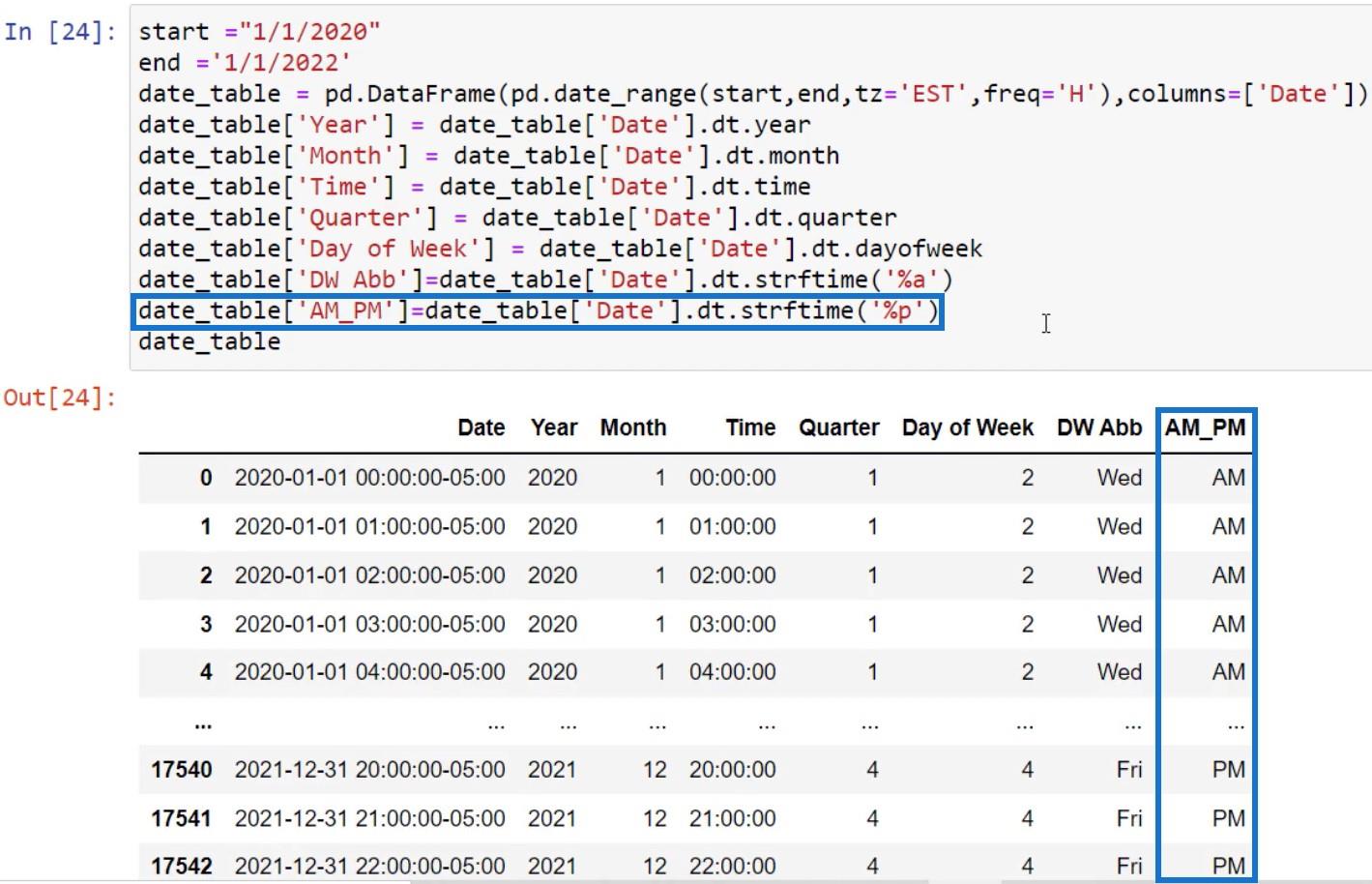1372x884 pixels.
Task: Click the PM cell in row 17541
Action: pyautogui.click(x=1229, y=818)
